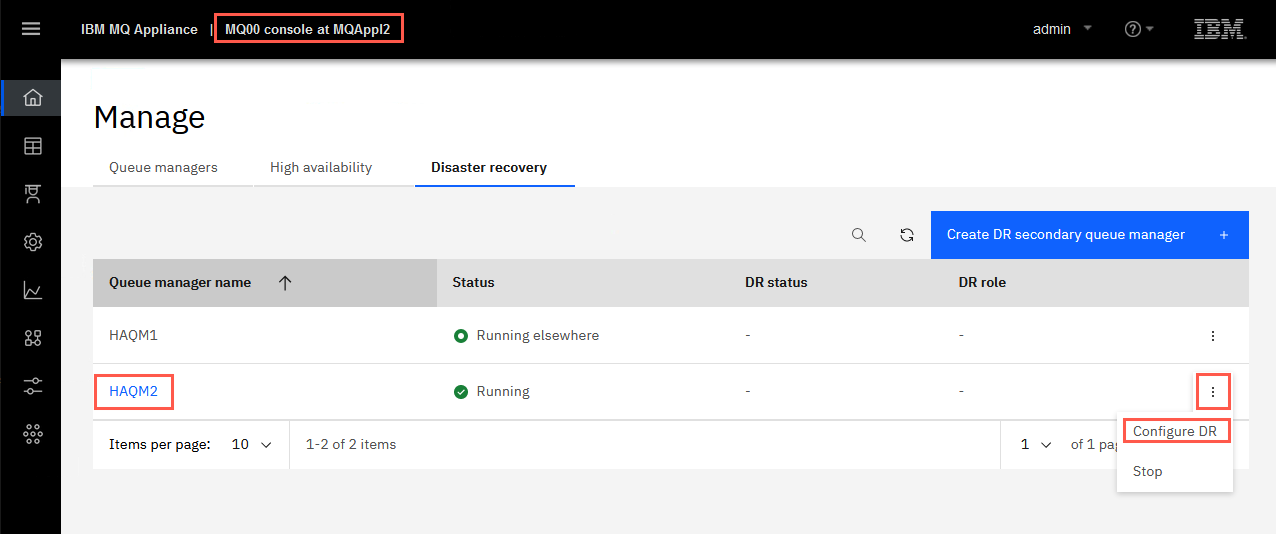
Task: Choose Configure DR from menu
Action: (1175, 431)
